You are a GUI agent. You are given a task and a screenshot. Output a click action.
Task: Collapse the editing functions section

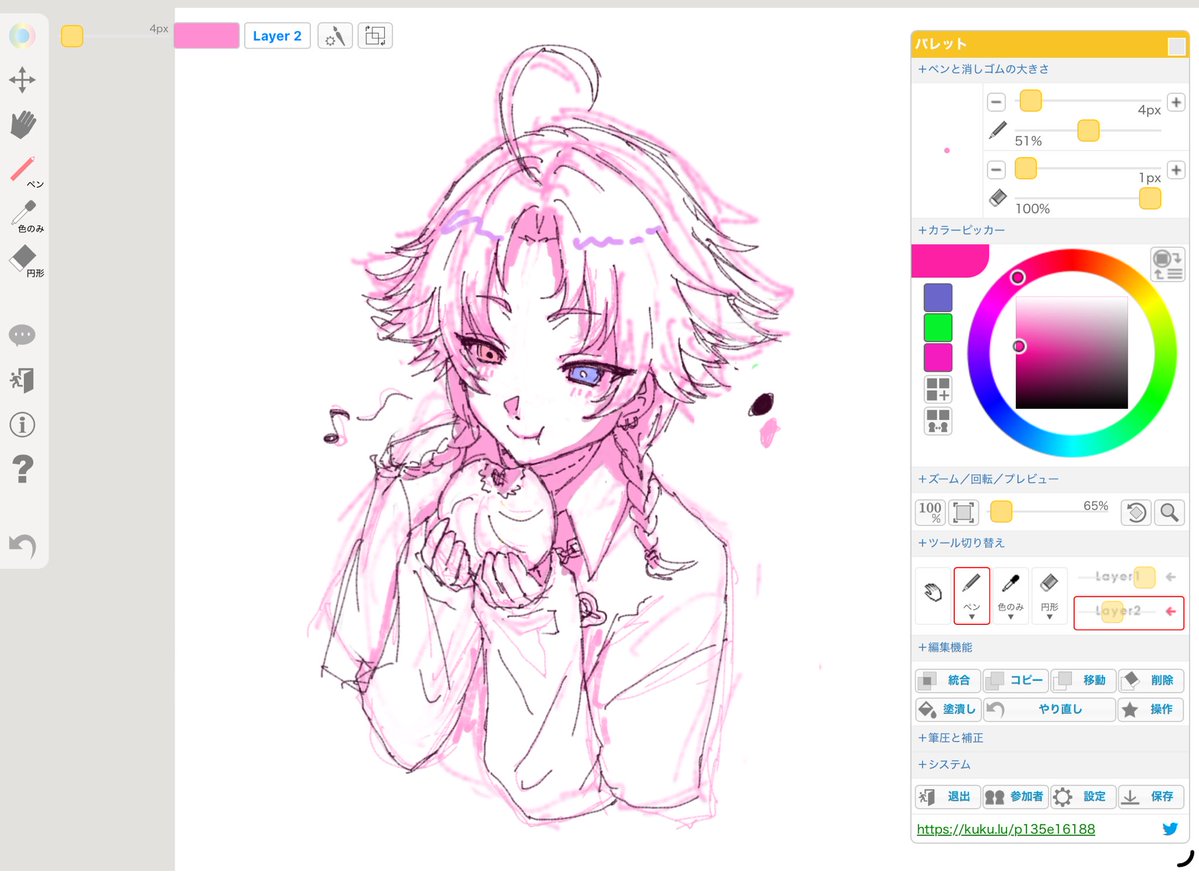945,647
